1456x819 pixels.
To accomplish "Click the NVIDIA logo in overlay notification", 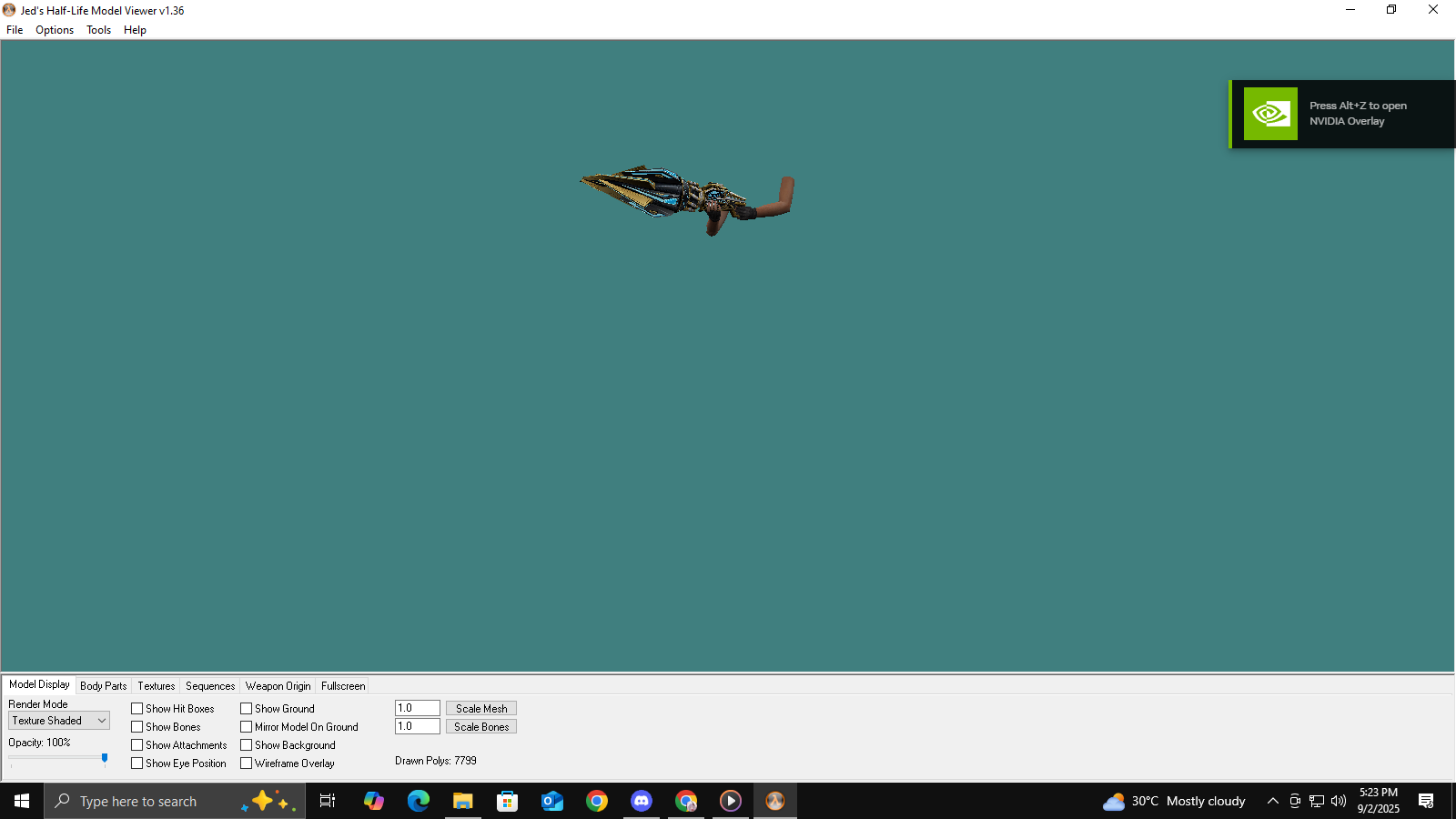I will [x=1270, y=114].
